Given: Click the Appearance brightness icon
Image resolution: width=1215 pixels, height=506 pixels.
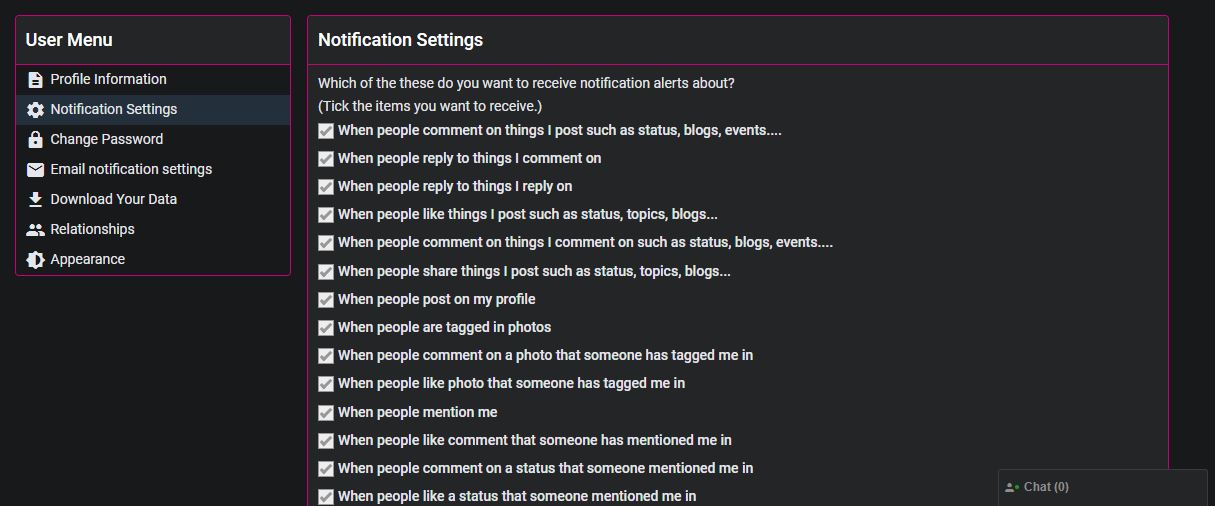Looking at the screenshot, I should point(35,260).
